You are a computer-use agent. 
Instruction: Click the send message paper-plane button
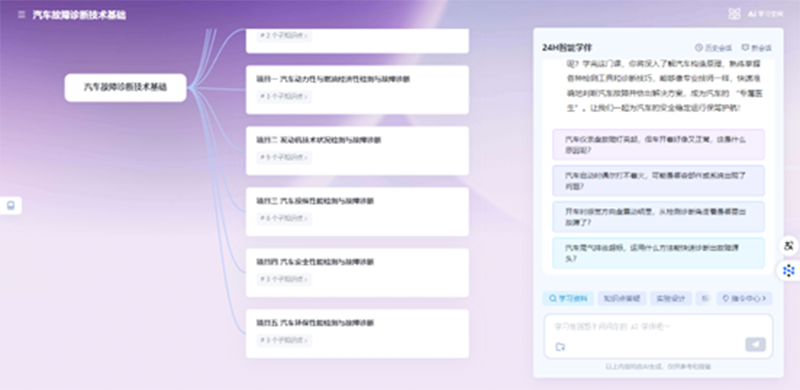[755, 345]
